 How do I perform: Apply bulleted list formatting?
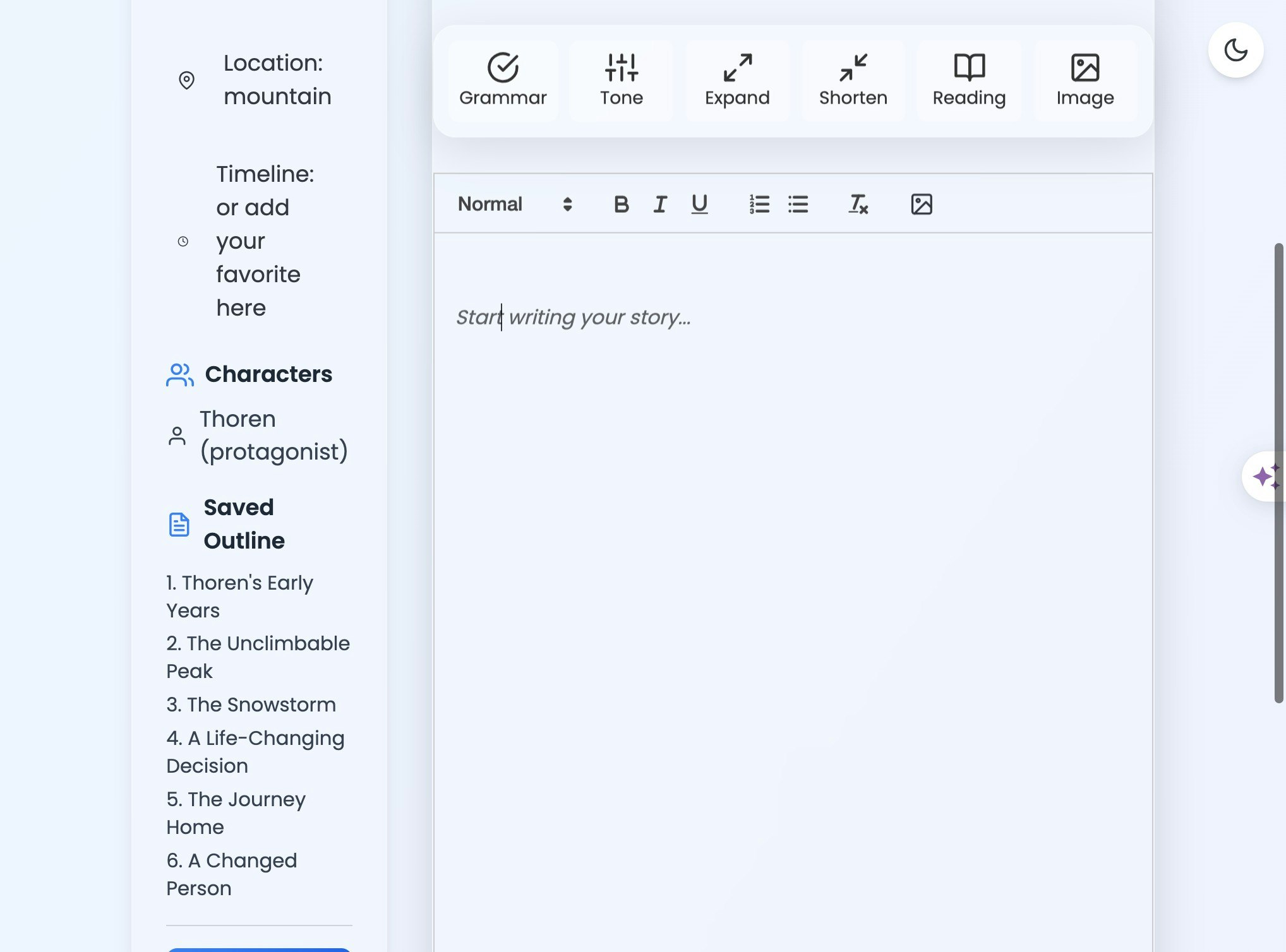point(798,204)
